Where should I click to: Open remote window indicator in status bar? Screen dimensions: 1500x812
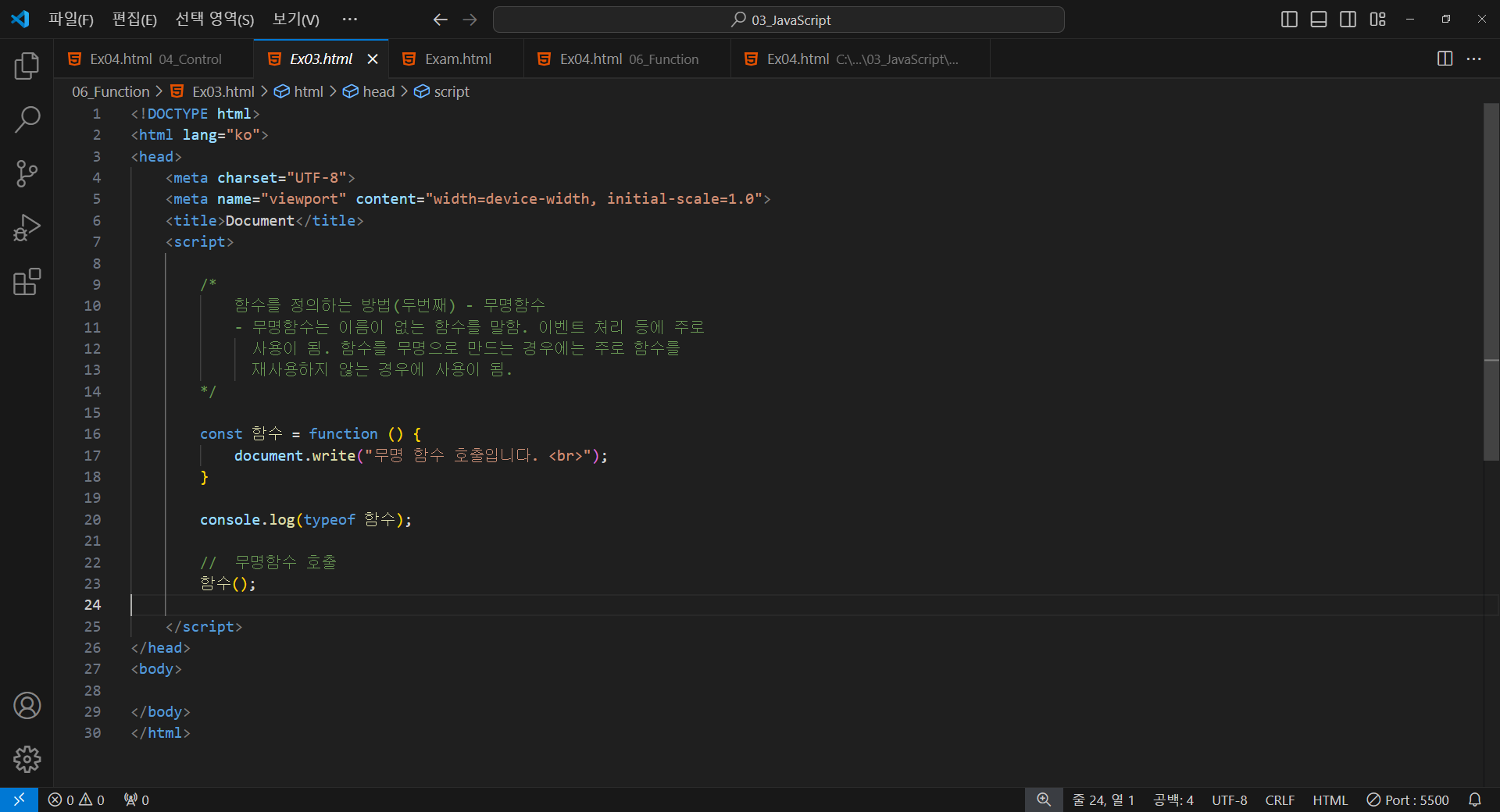click(19, 800)
